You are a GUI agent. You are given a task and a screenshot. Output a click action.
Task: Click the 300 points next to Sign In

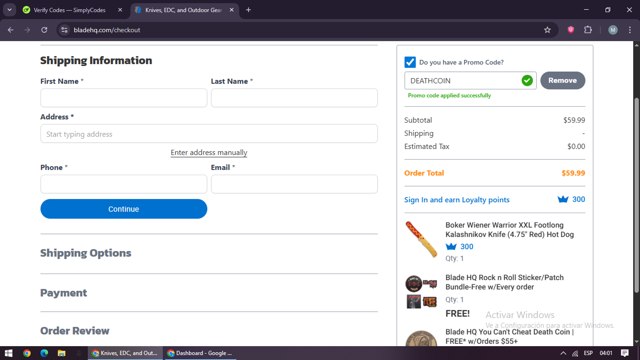[578, 199]
